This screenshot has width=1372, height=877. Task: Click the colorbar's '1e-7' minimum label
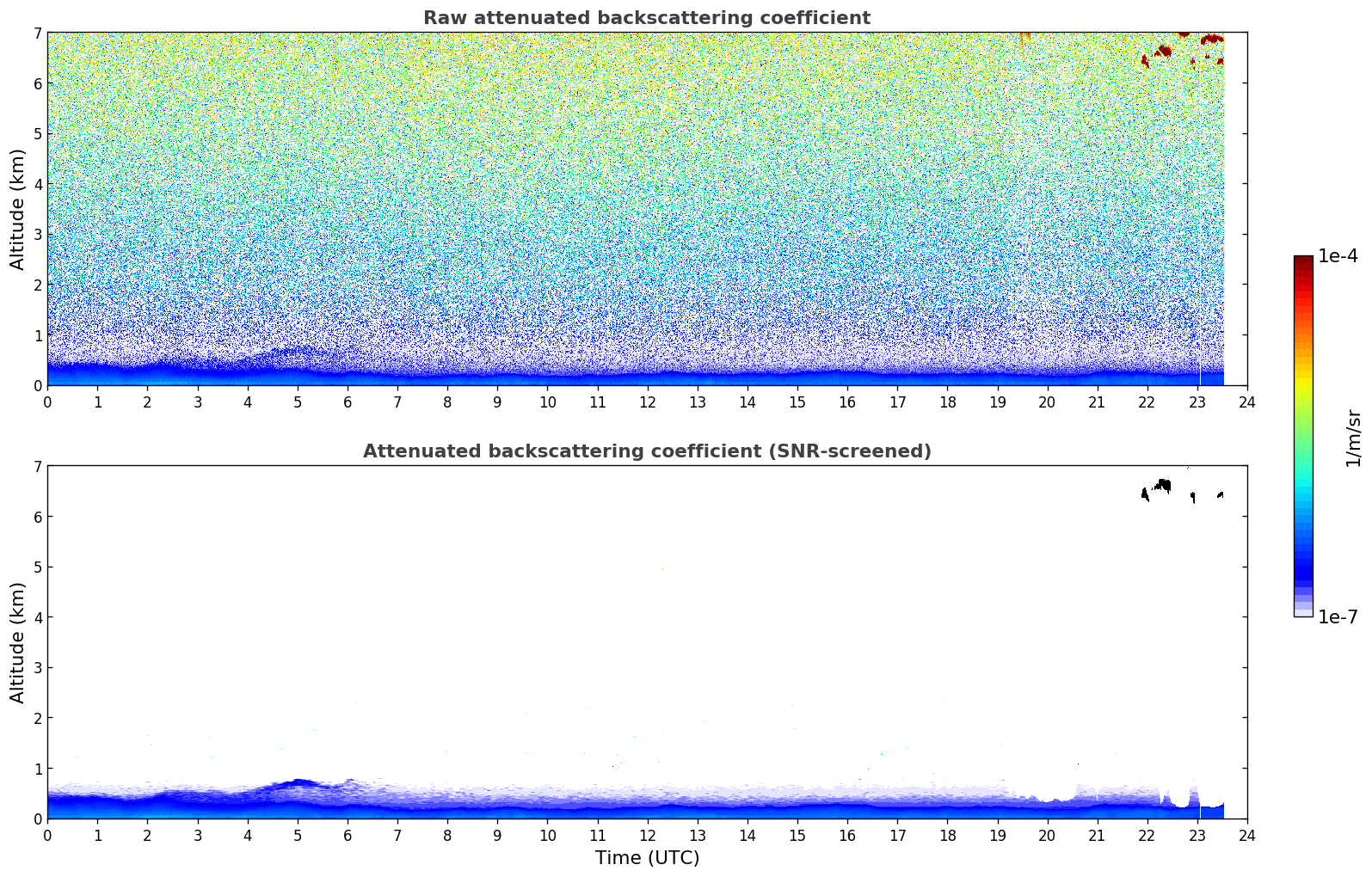coord(1338,616)
